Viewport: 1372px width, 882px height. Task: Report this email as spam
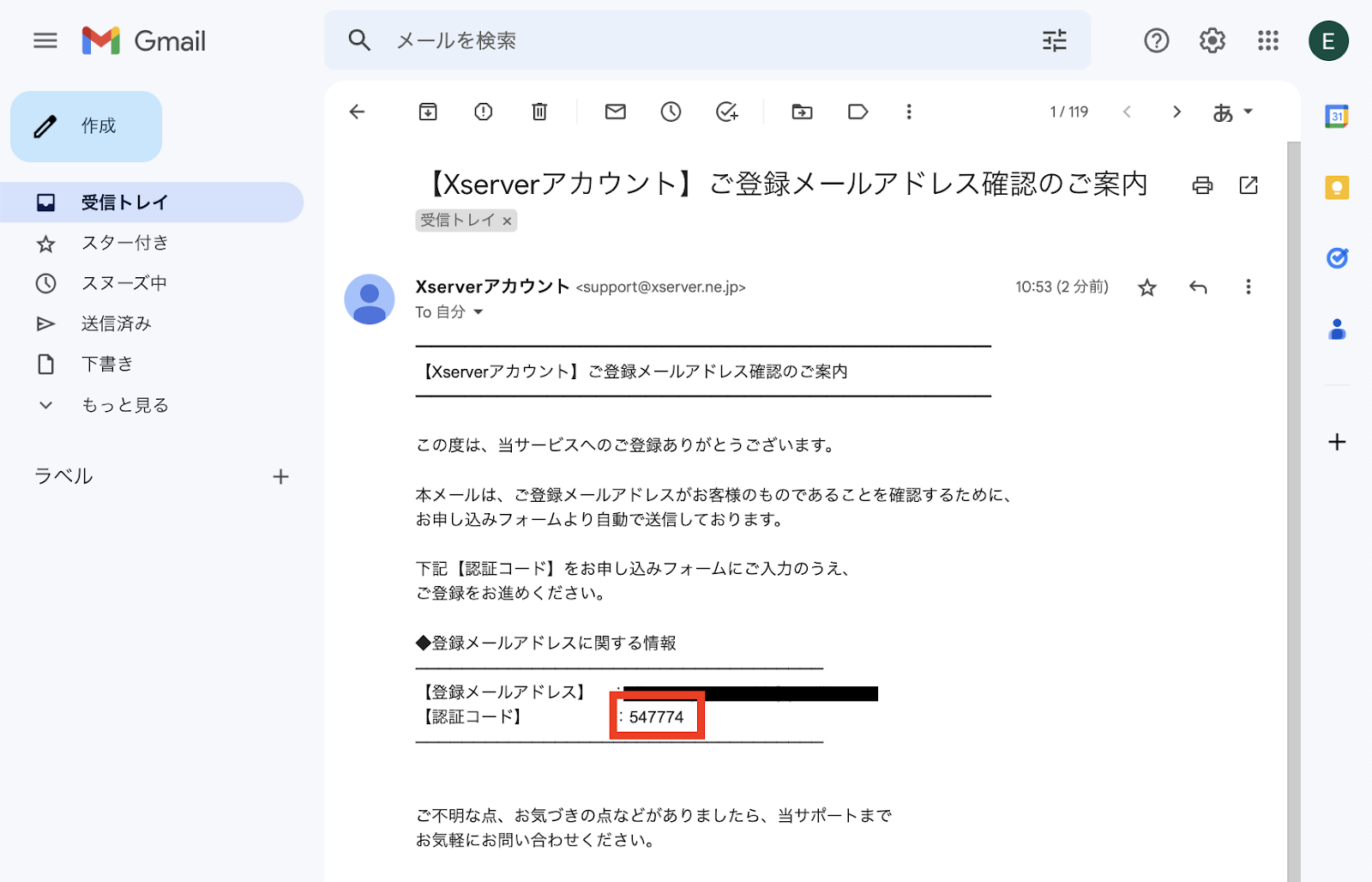click(484, 112)
